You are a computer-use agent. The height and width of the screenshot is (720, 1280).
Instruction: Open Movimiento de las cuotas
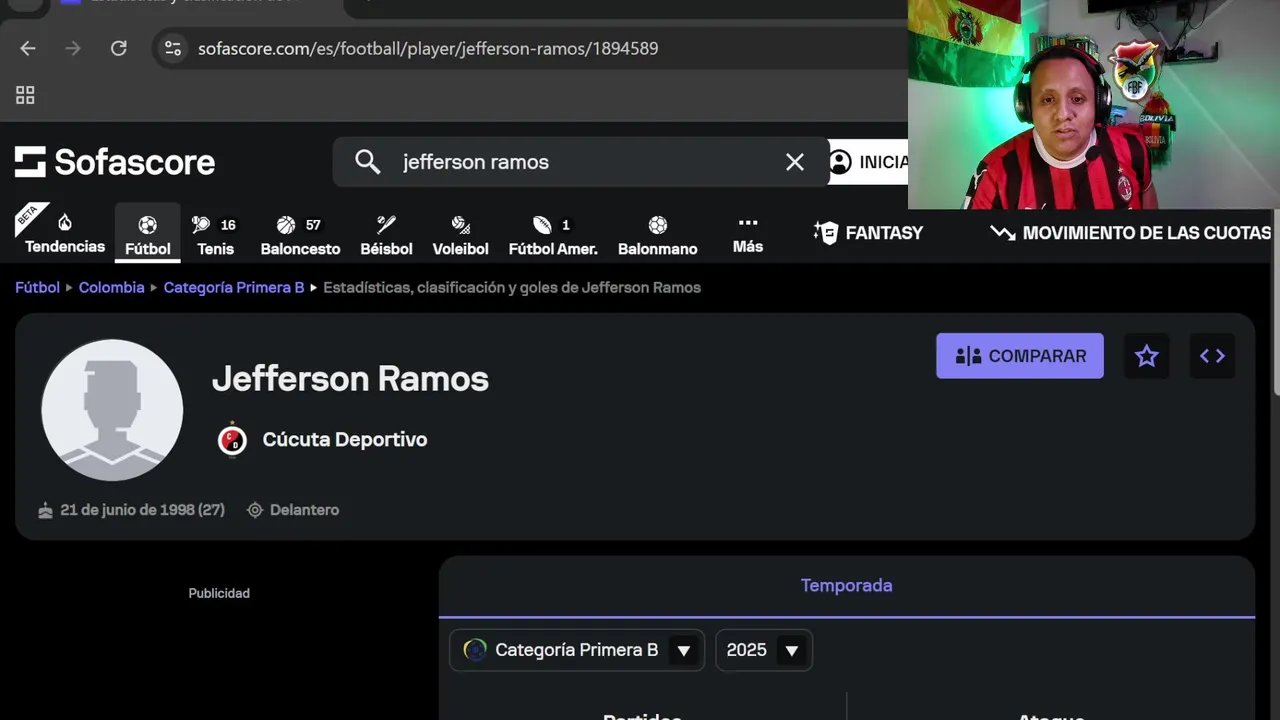[x=1130, y=233]
